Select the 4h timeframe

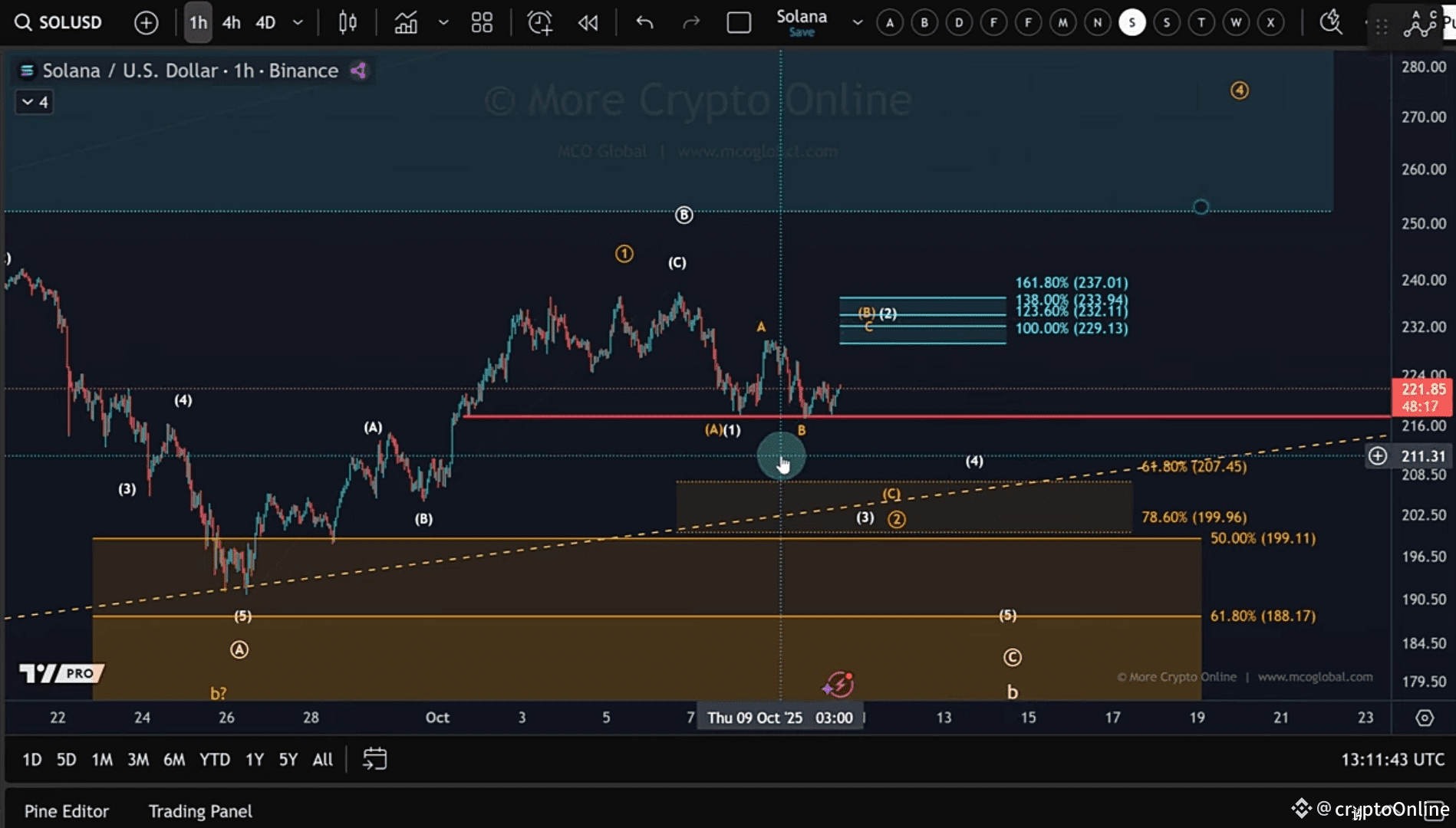231,23
